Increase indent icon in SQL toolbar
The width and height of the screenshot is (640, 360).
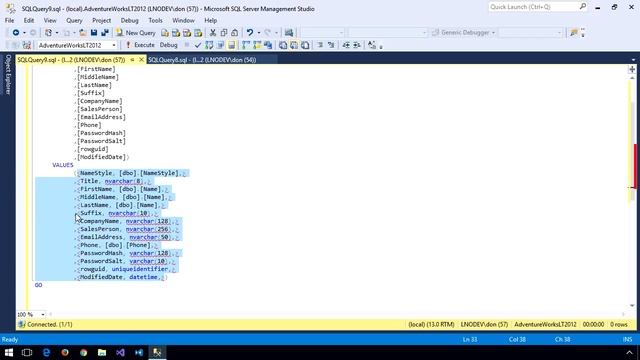click(357, 45)
